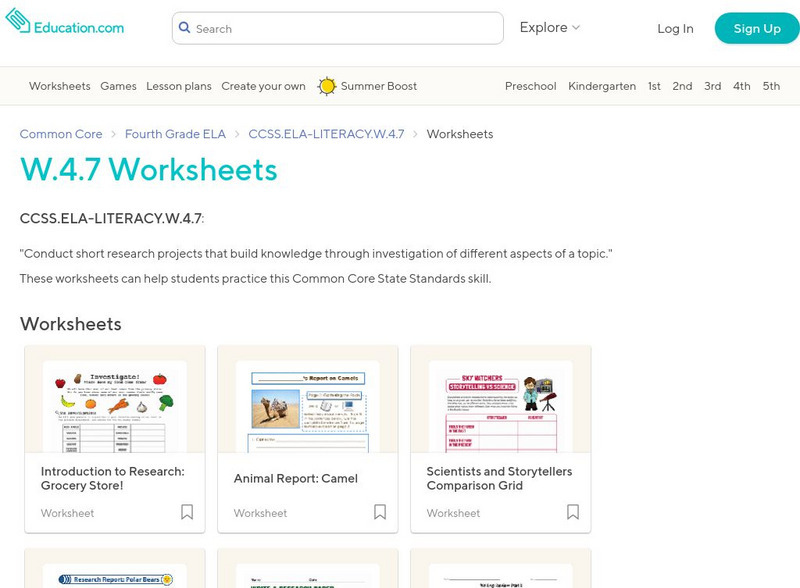This screenshot has height=588, width=800.
Task: Select the 3rd grade link
Action: point(713,86)
